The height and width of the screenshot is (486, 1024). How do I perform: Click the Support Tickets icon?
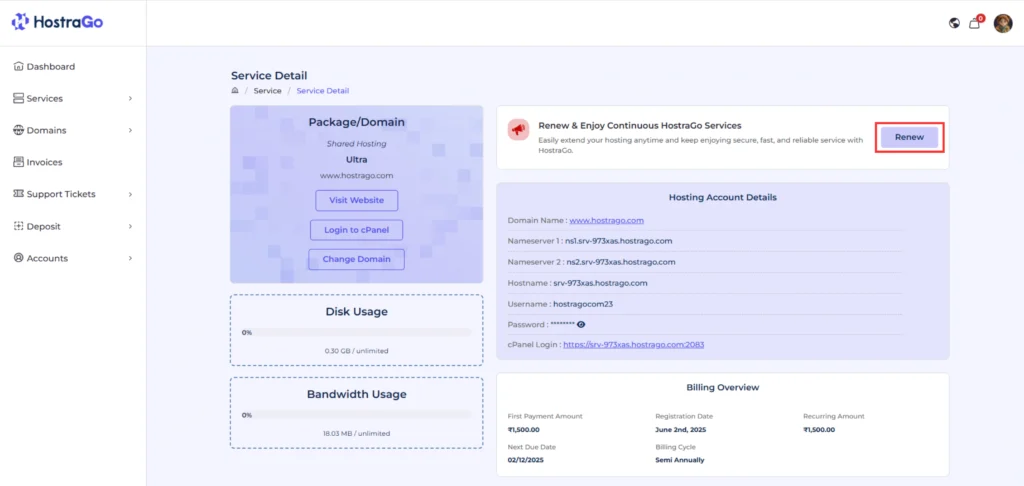18,194
